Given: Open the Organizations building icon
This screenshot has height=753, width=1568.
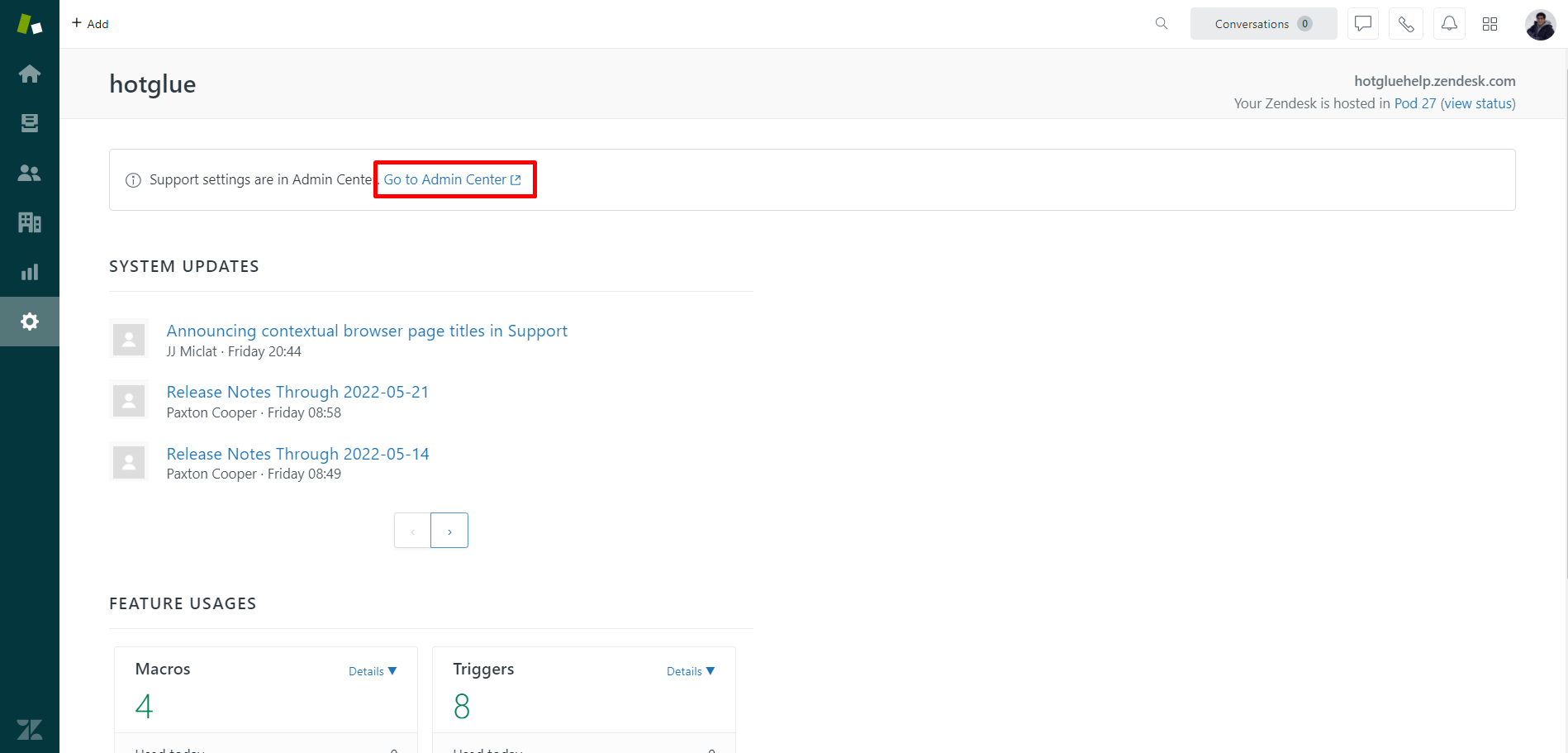Looking at the screenshot, I should pyautogui.click(x=30, y=222).
